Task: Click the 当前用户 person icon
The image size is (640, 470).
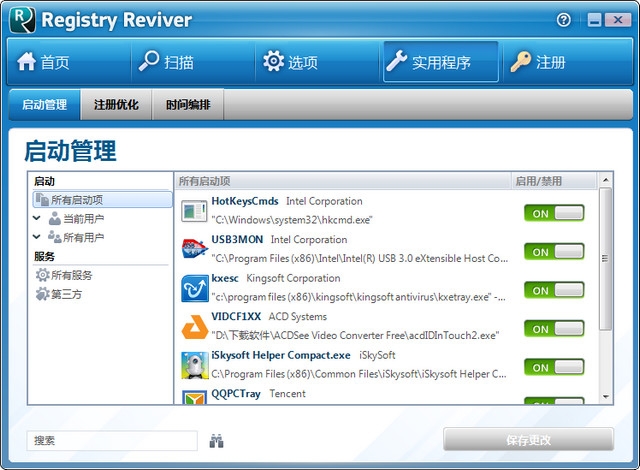Action: pos(54,218)
